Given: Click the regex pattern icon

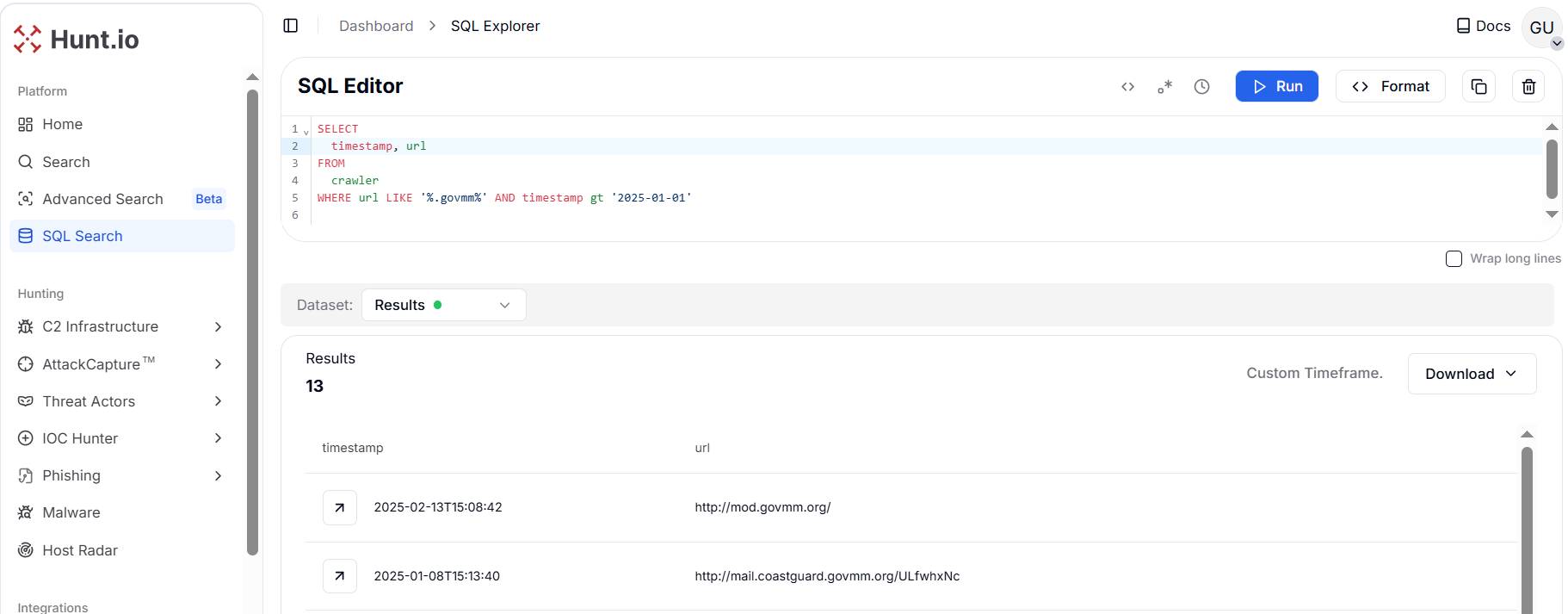Looking at the screenshot, I should point(1164,87).
